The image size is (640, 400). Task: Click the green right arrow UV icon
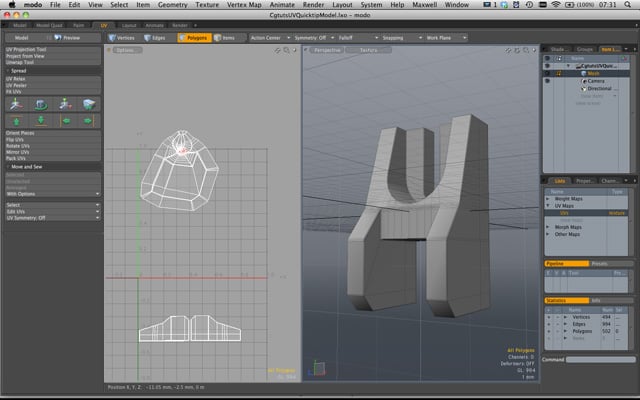(89, 121)
